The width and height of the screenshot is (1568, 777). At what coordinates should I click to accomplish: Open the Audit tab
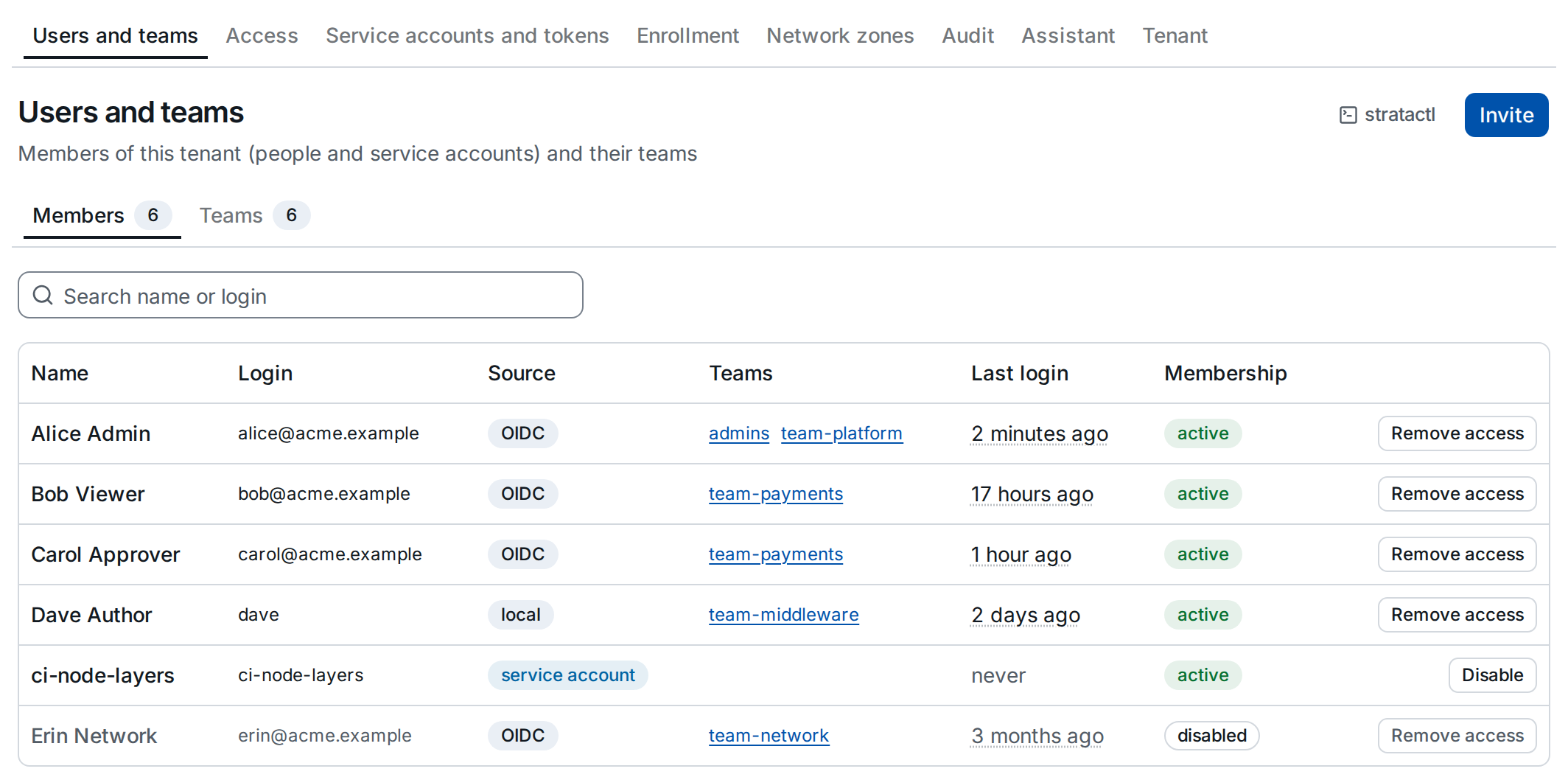coord(967,35)
